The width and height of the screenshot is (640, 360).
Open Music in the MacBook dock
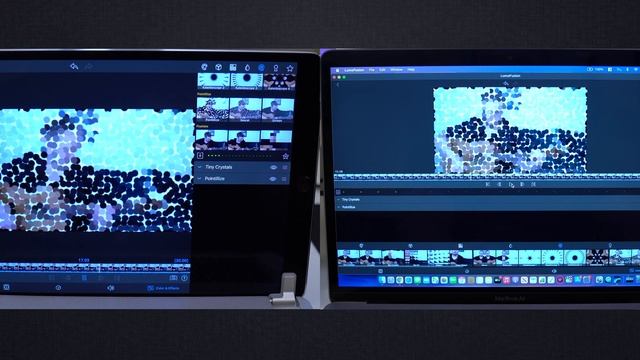(x=506, y=280)
